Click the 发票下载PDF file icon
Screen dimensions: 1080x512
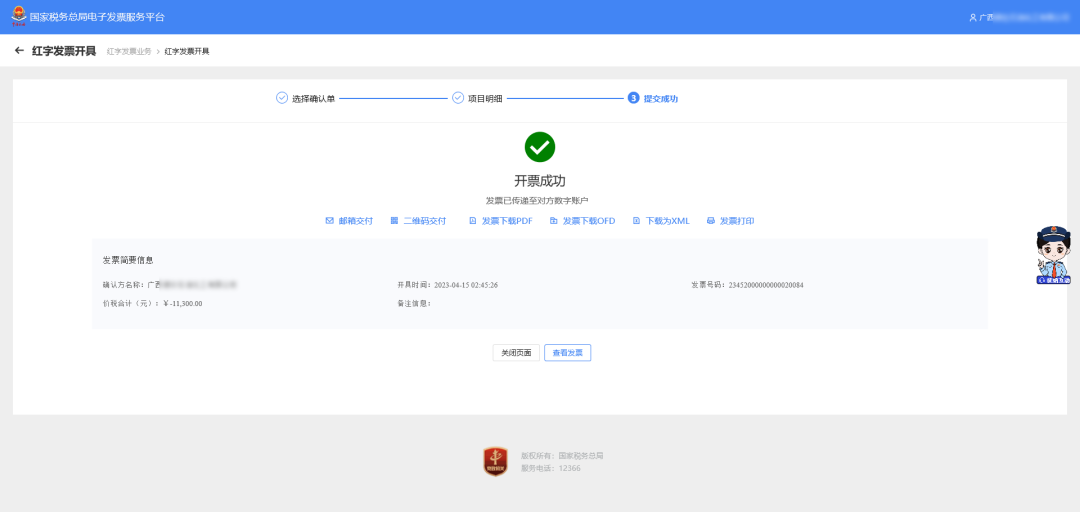click(472, 221)
